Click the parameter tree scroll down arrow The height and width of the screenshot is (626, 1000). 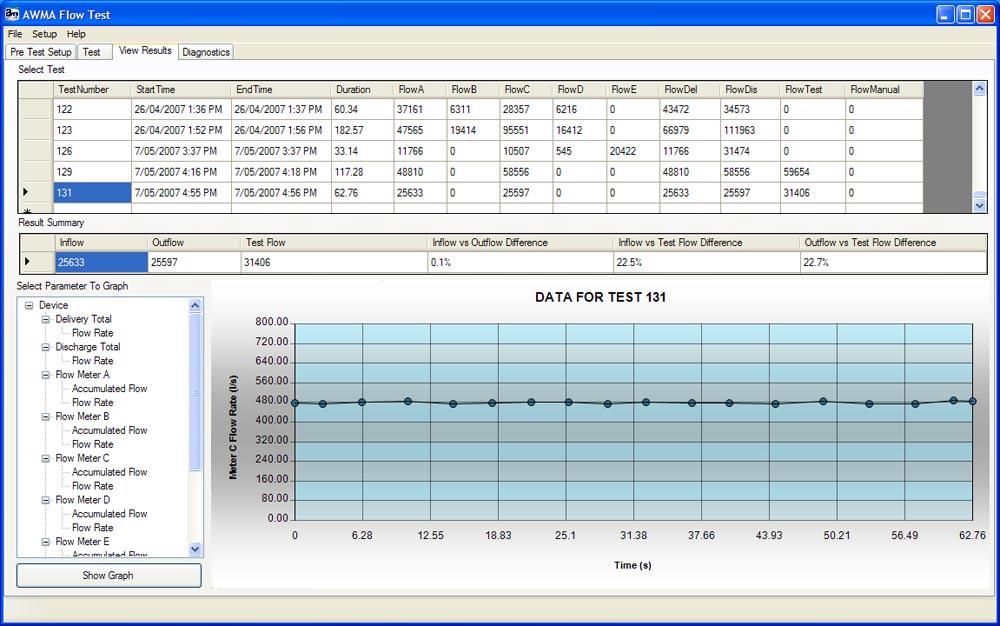195,549
